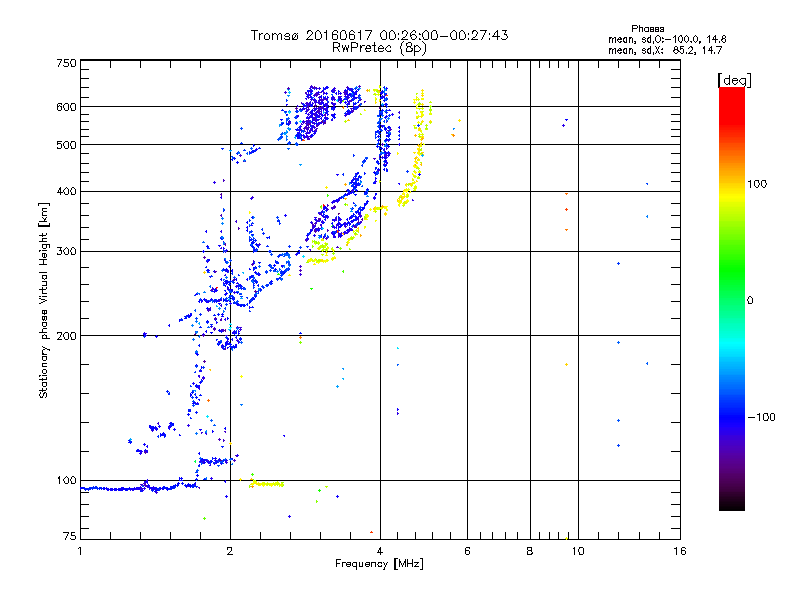Viewport: 800px width, 600px height.
Task: Click the x-axis '4' tick label
Action: click(380, 551)
